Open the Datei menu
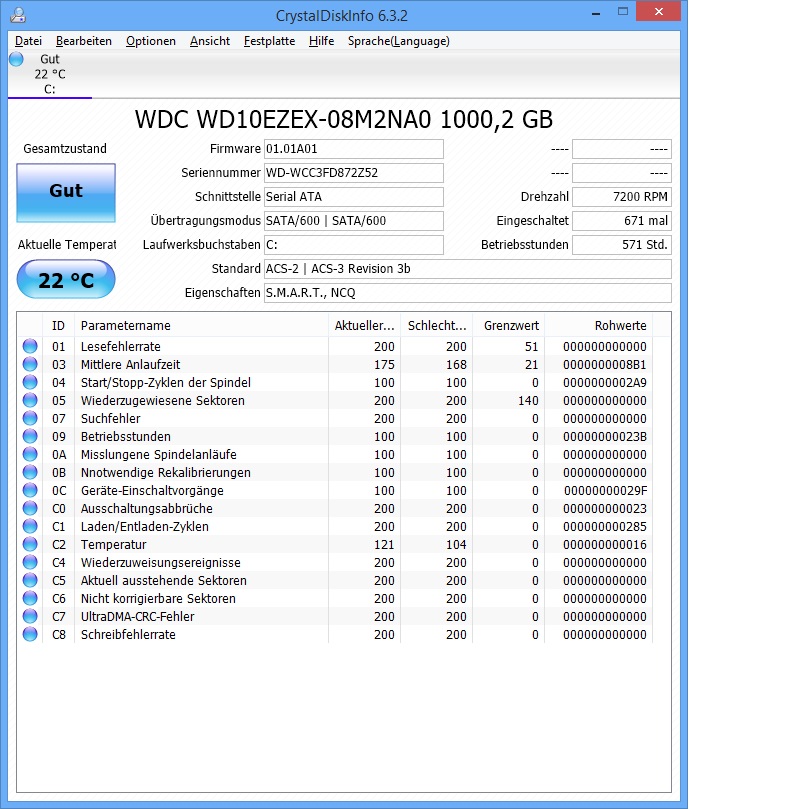 (28, 41)
